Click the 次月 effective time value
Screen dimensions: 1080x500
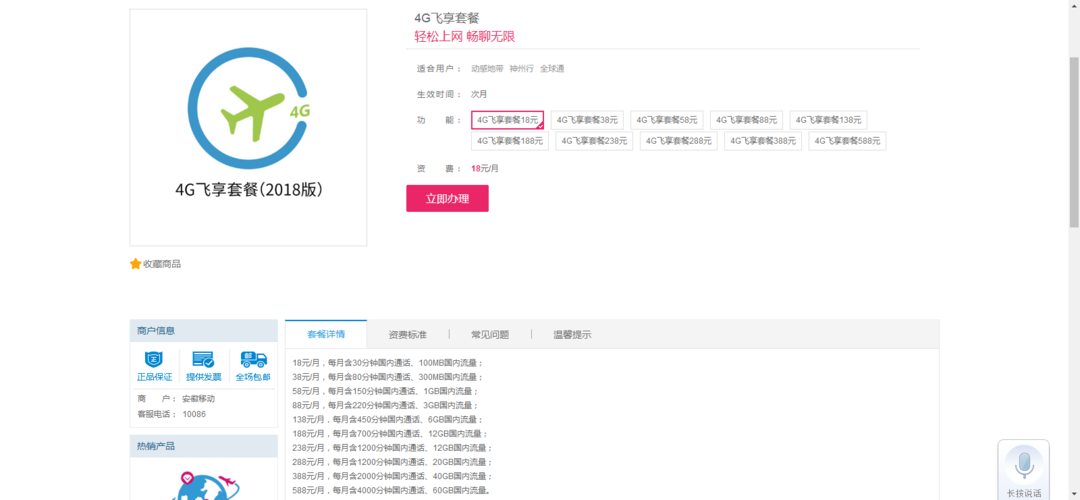pos(479,94)
